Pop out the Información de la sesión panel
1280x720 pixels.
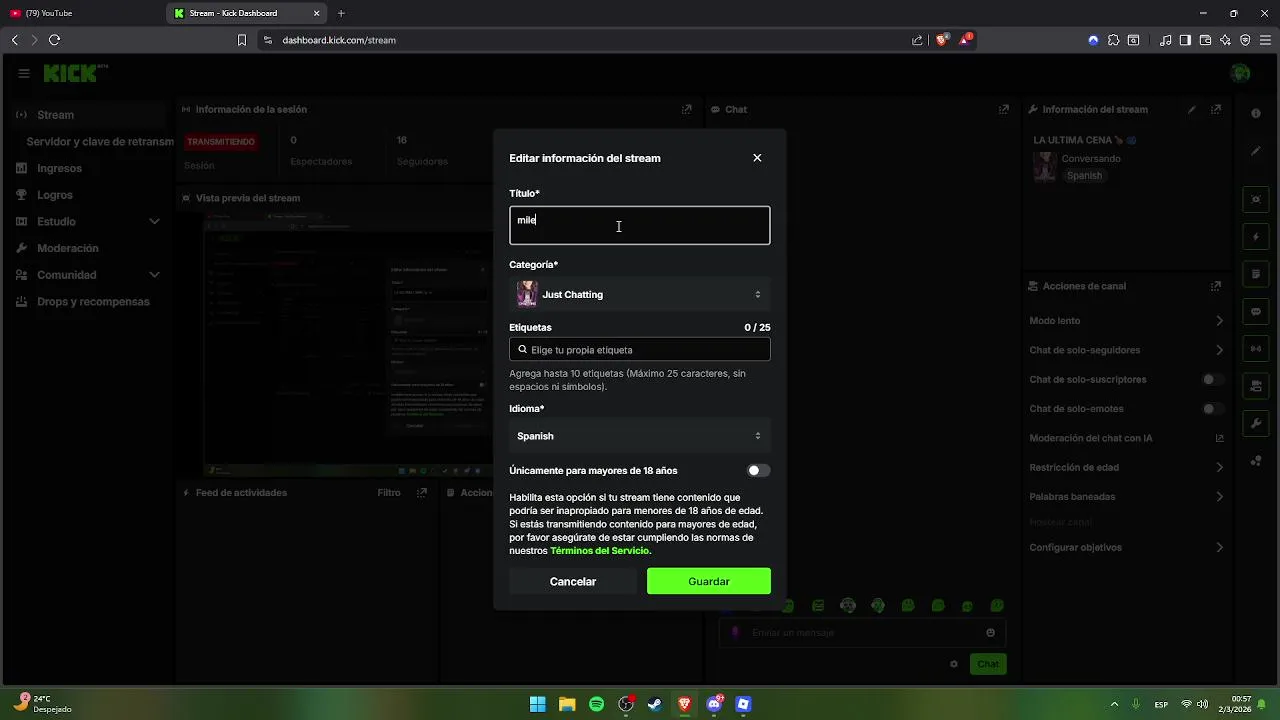click(x=686, y=110)
